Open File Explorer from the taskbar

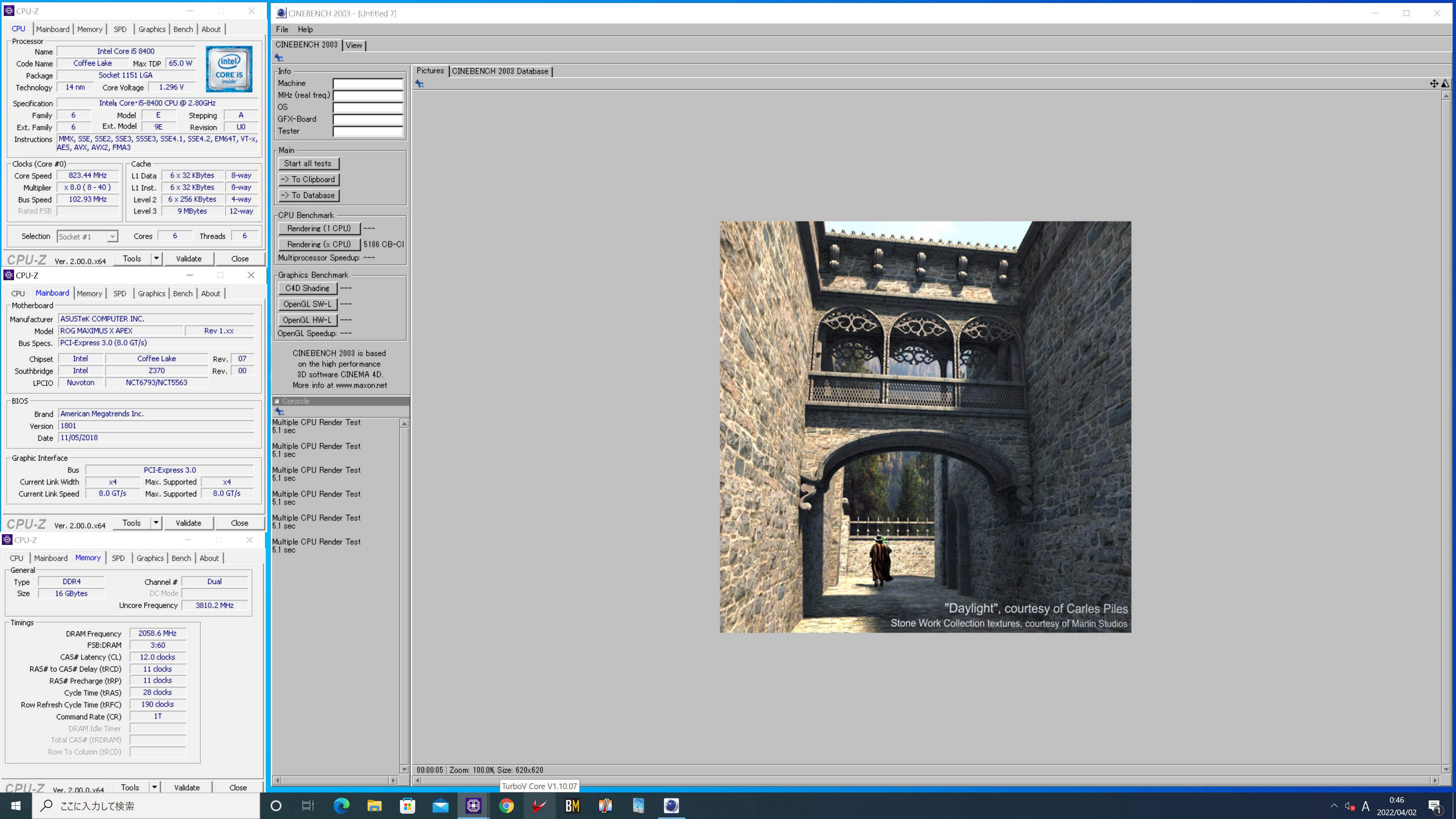374,805
